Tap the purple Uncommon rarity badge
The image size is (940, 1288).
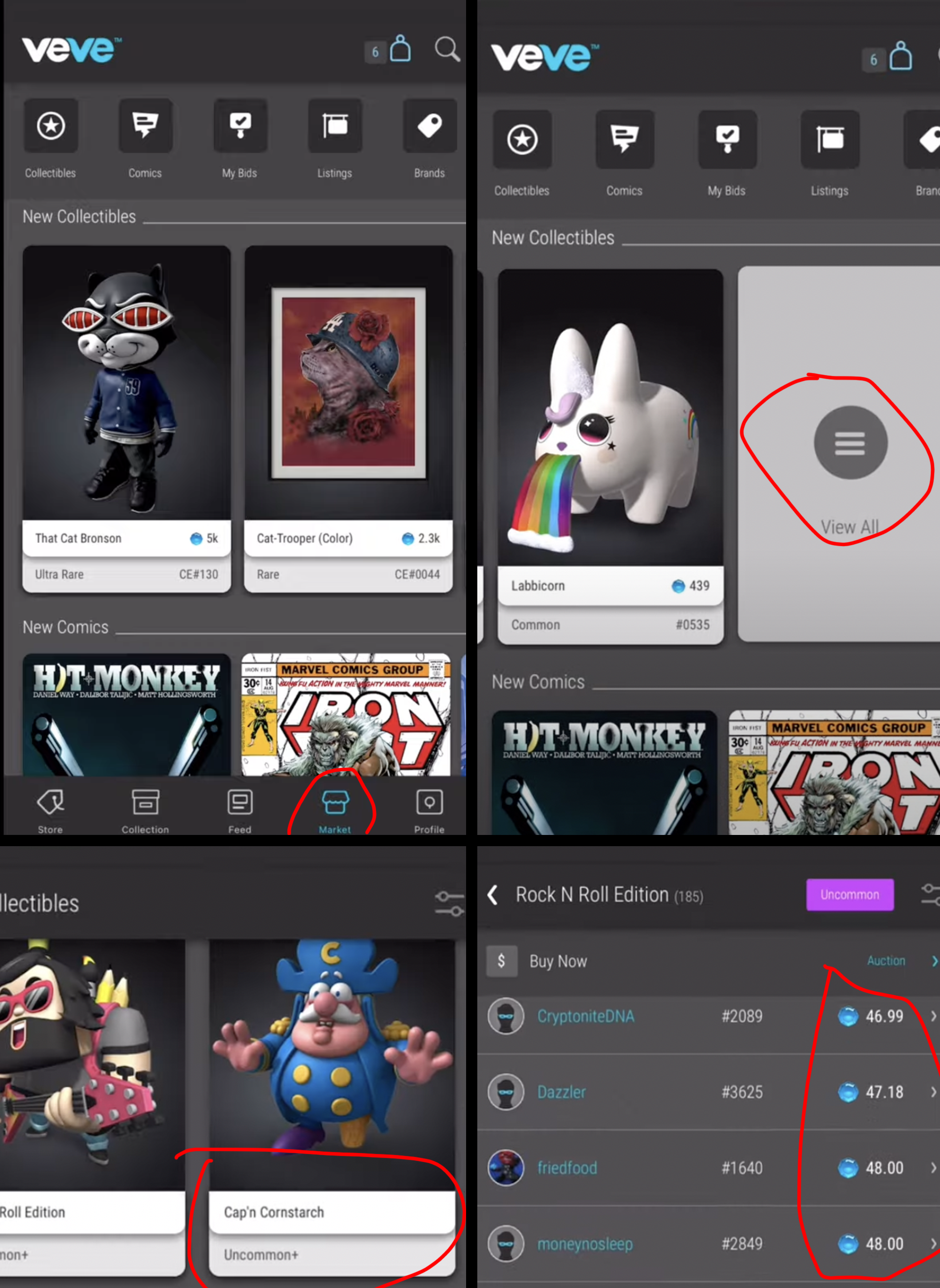[x=849, y=895]
